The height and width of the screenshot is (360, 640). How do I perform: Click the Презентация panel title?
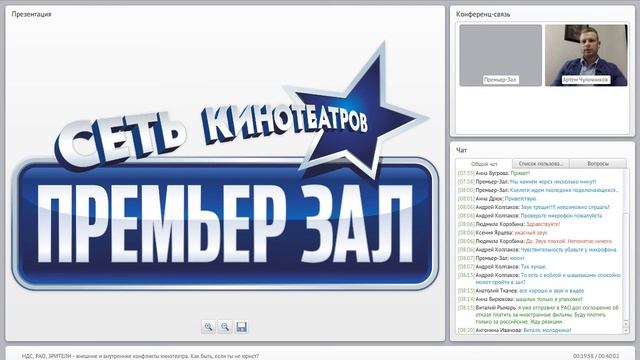pos(31,14)
